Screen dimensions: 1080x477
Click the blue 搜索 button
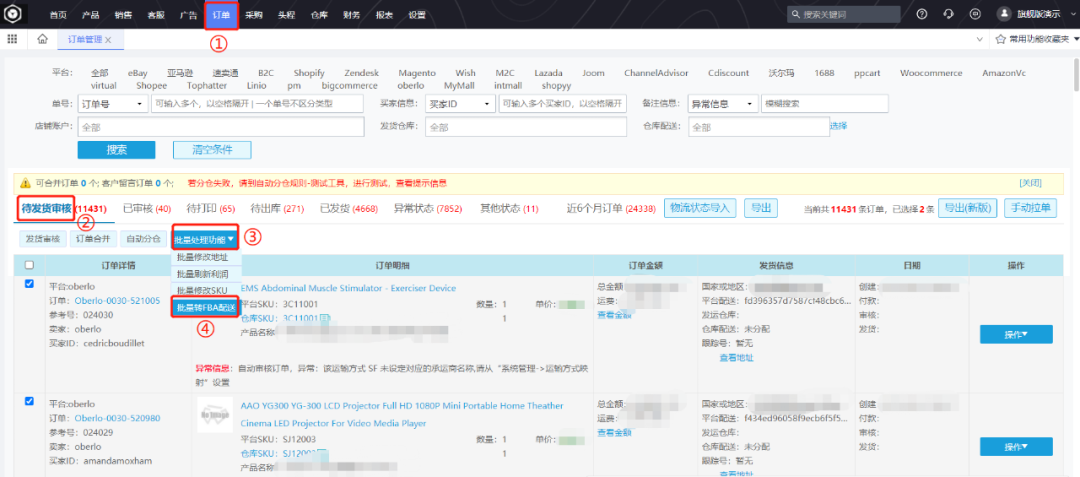click(x=117, y=149)
